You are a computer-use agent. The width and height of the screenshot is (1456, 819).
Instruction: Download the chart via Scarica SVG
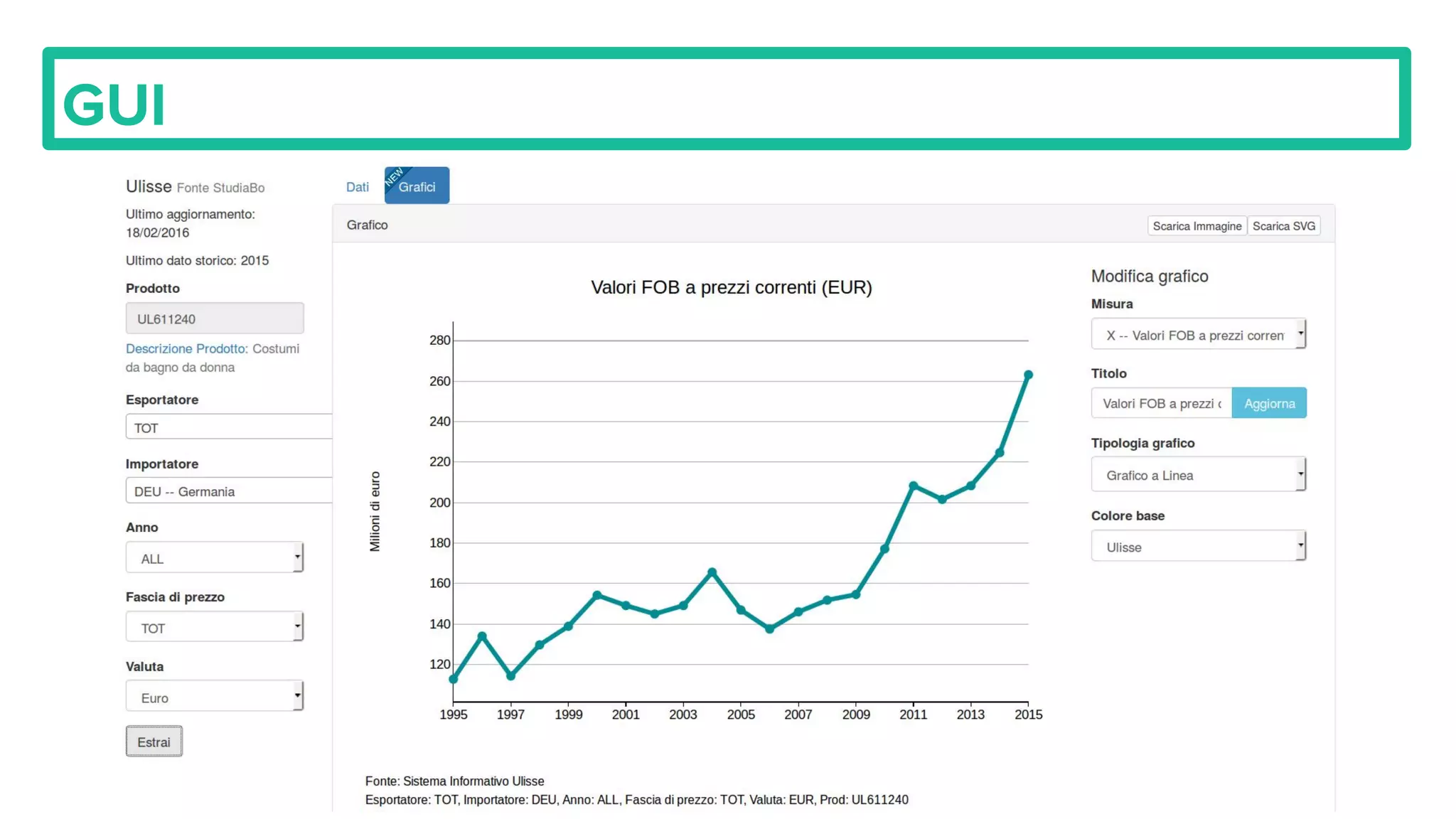(x=1283, y=226)
